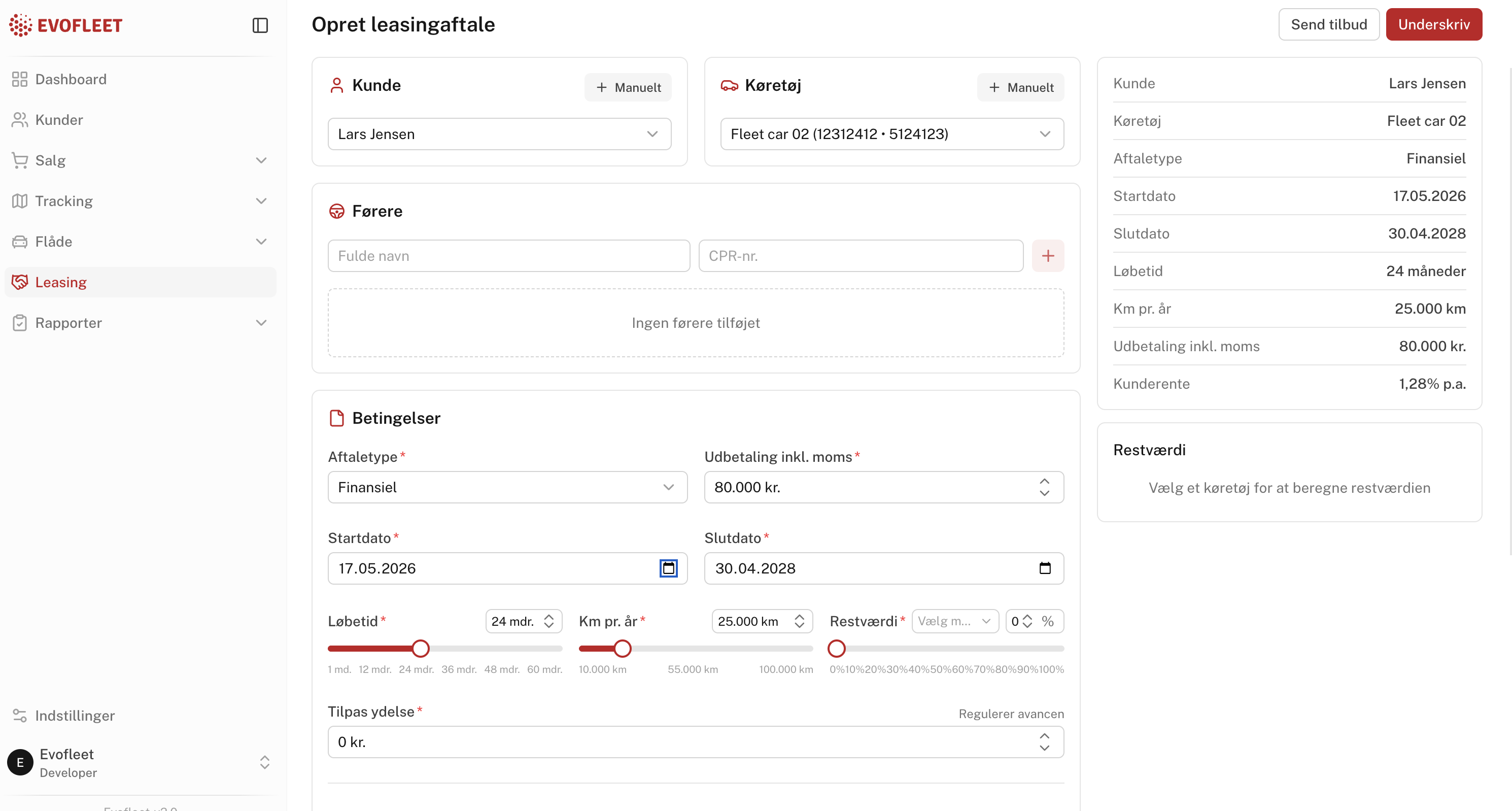The image size is (1512, 811).
Task: Click the Fulde navn input field
Action: pyautogui.click(x=509, y=255)
